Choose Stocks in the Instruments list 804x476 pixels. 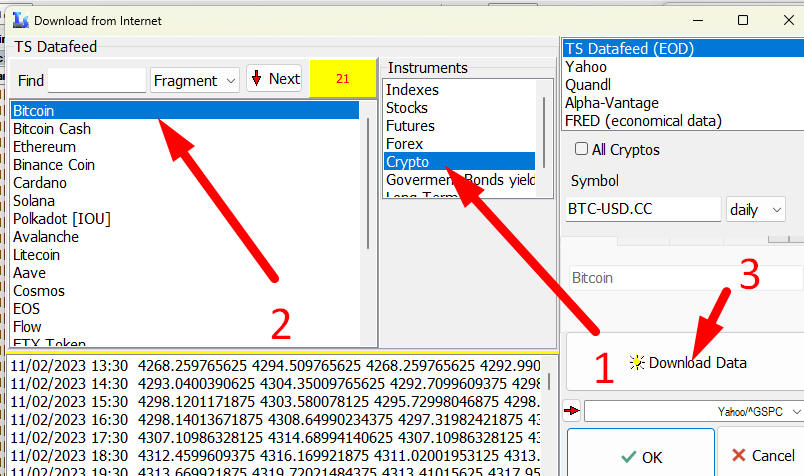pyautogui.click(x=406, y=108)
